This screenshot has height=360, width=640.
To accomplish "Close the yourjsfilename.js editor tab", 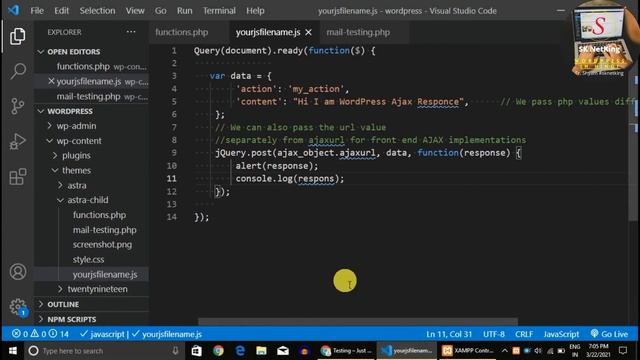I will click(x=309, y=32).
